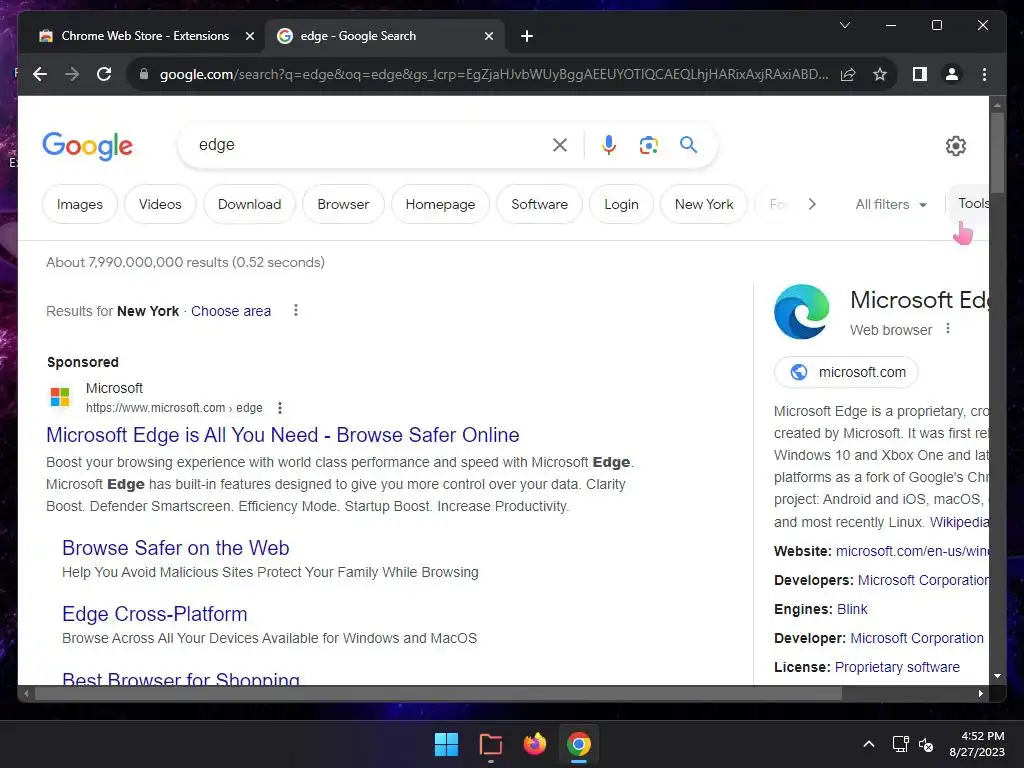Click the Choose area link

231,312
